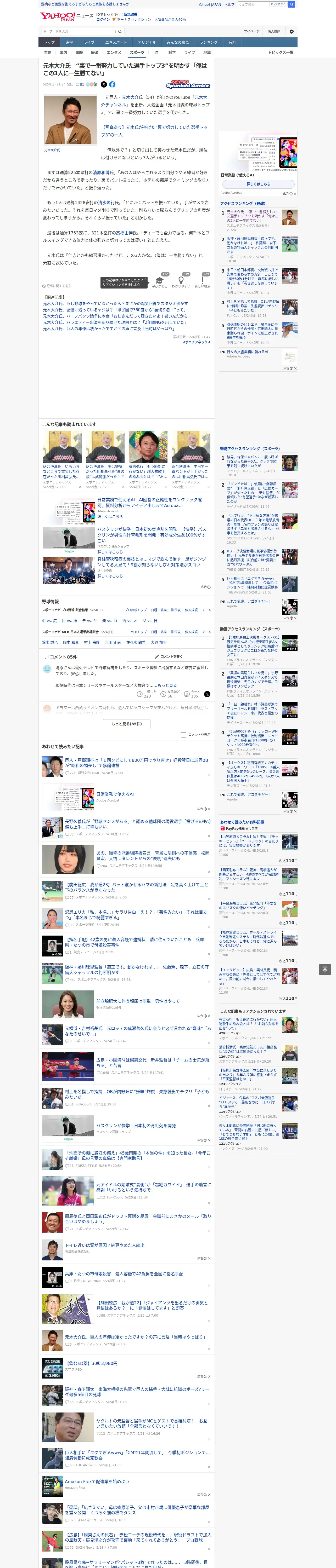Switch to the 国内 category
336x1568 pixels.
pos(63,52)
